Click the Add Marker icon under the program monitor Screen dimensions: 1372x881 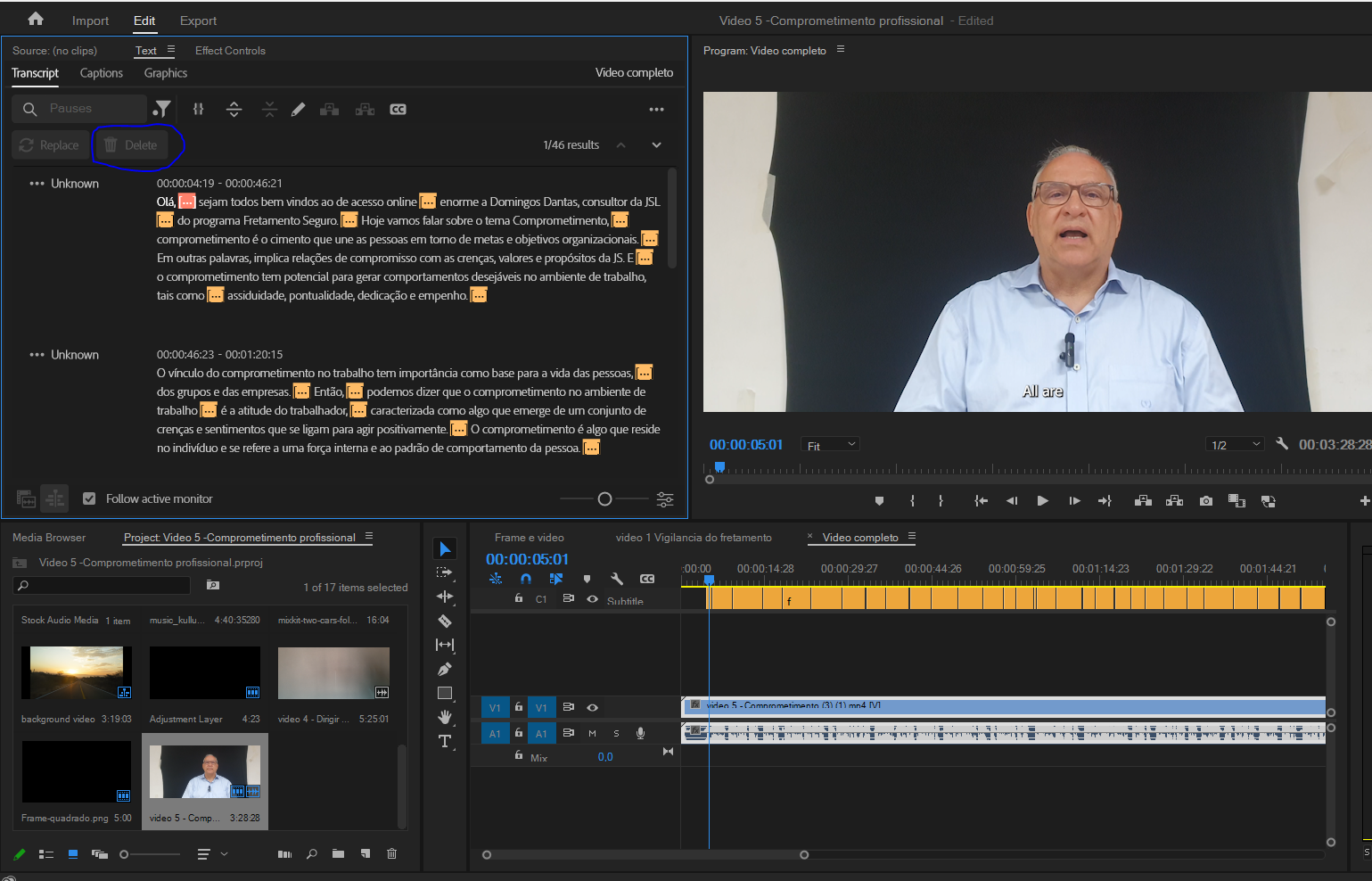click(x=880, y=500)
